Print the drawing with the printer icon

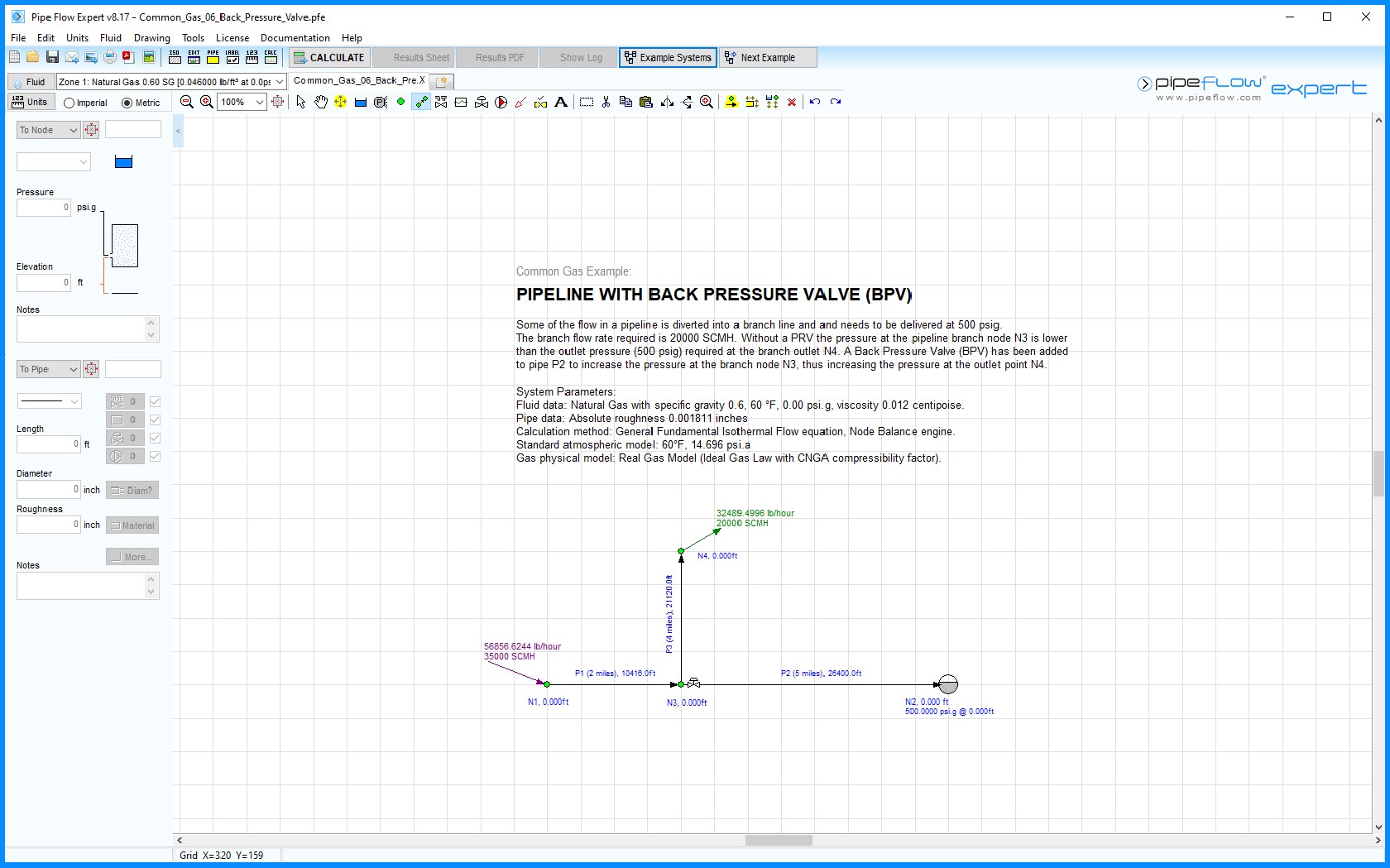(109, 57)
